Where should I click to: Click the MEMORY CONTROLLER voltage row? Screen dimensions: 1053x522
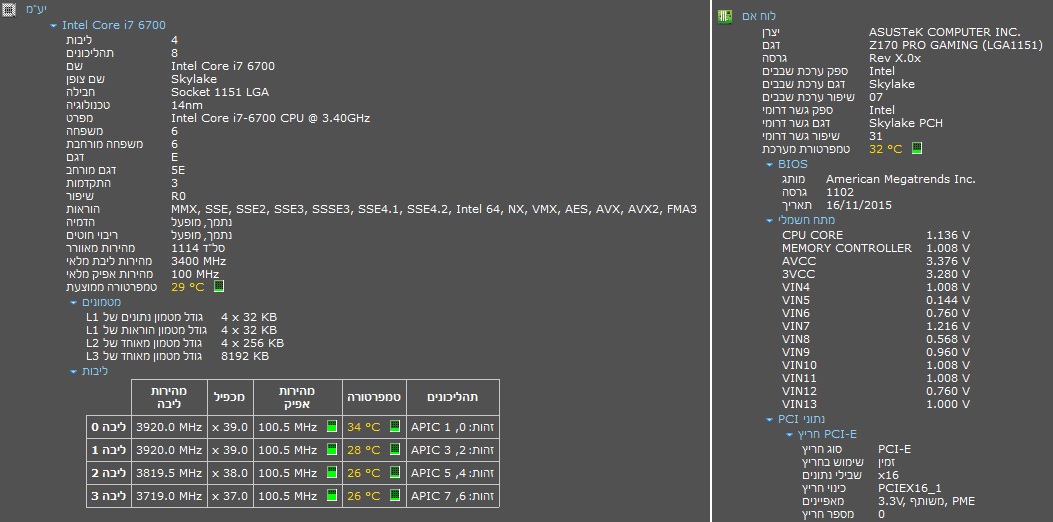tap(876, 248)
